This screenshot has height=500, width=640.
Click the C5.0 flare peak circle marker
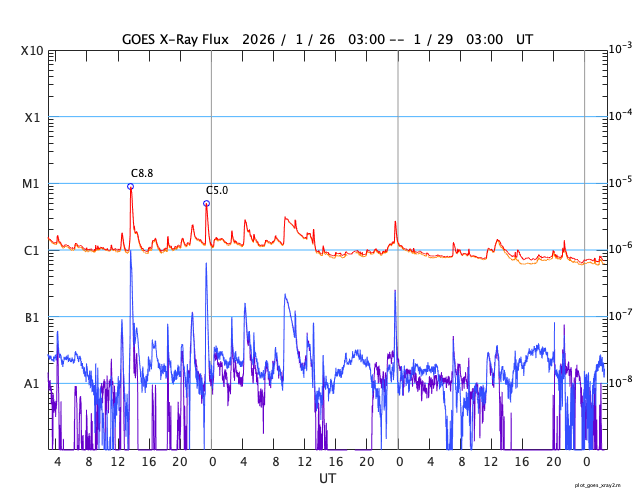[x=207, y=203]
